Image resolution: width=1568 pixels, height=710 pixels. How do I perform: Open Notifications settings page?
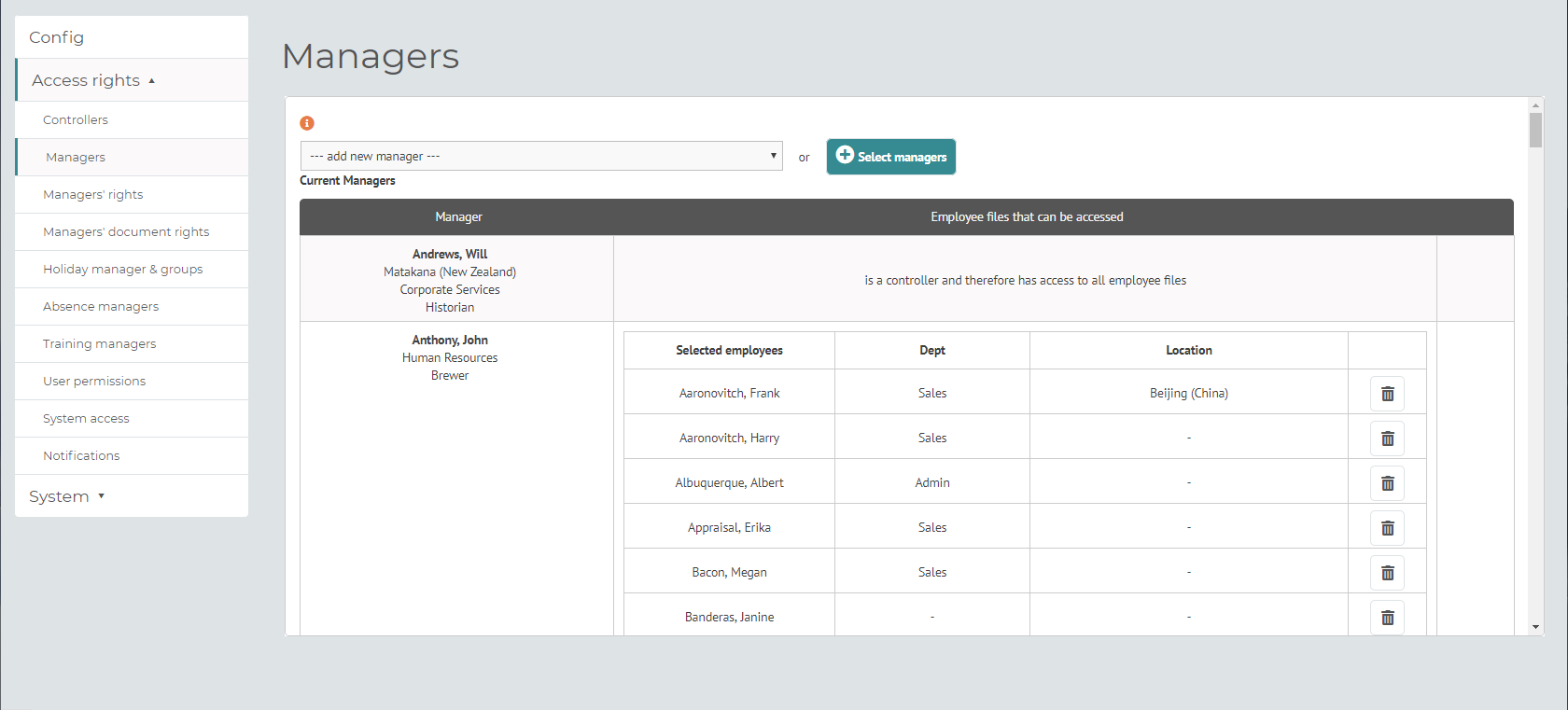tap(133, 456)
